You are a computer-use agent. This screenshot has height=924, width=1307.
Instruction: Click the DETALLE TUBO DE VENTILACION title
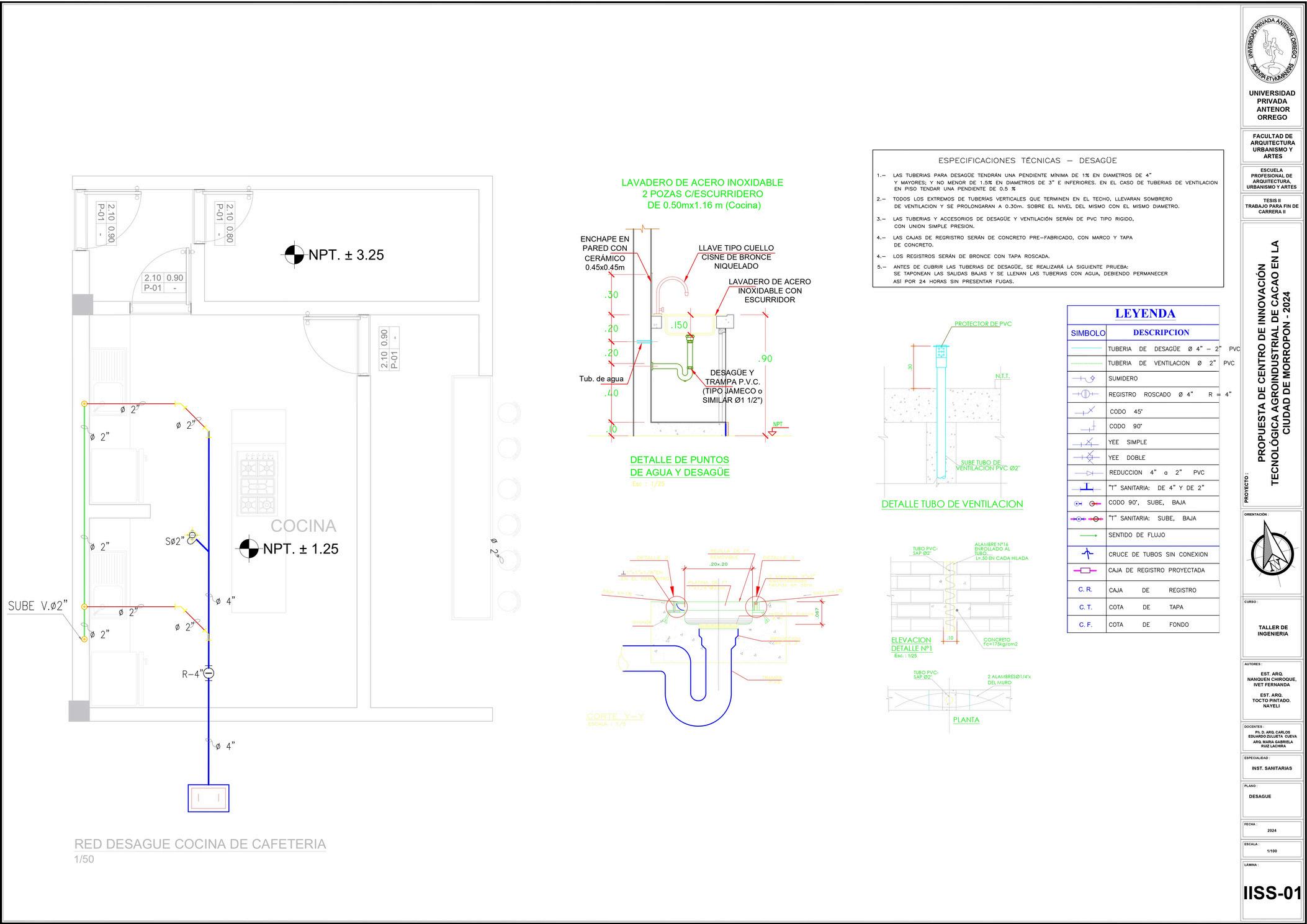(x=952, y=504)
